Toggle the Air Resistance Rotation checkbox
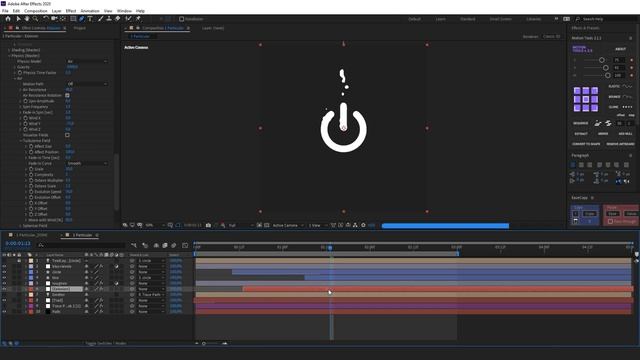640x360 pixels. [x=67, y=95]
